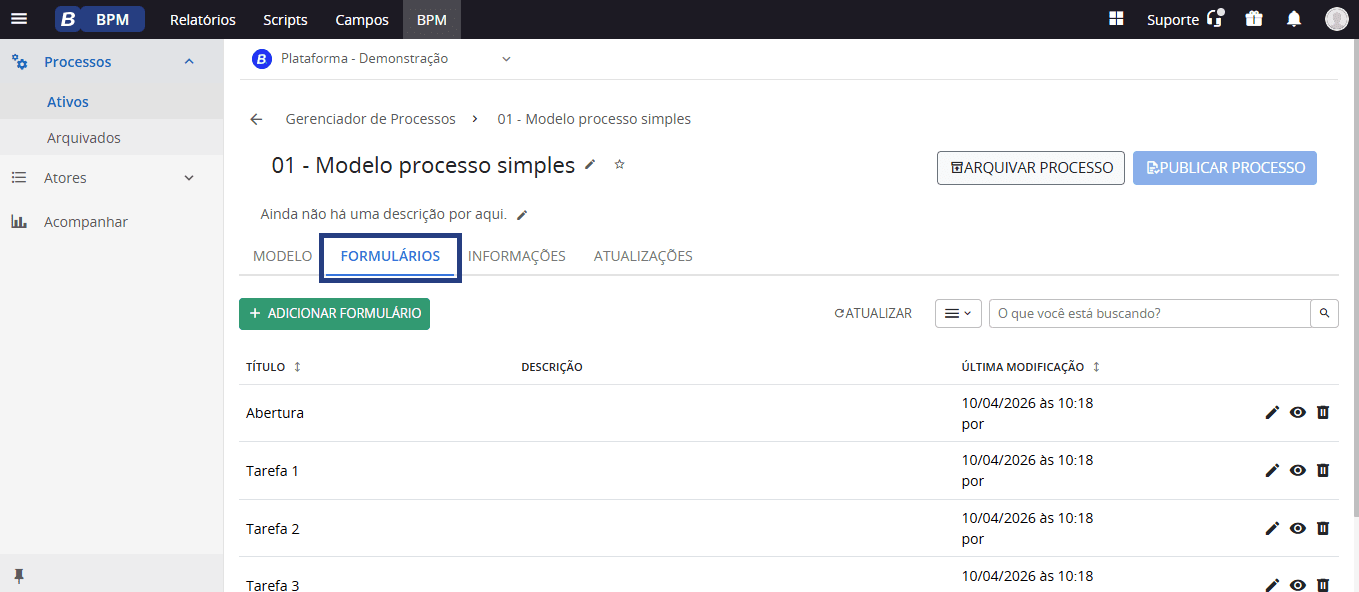Click the pin icon in sidebar footer
The width and height of the screenshot is (1359, 592).
[18, 576]
